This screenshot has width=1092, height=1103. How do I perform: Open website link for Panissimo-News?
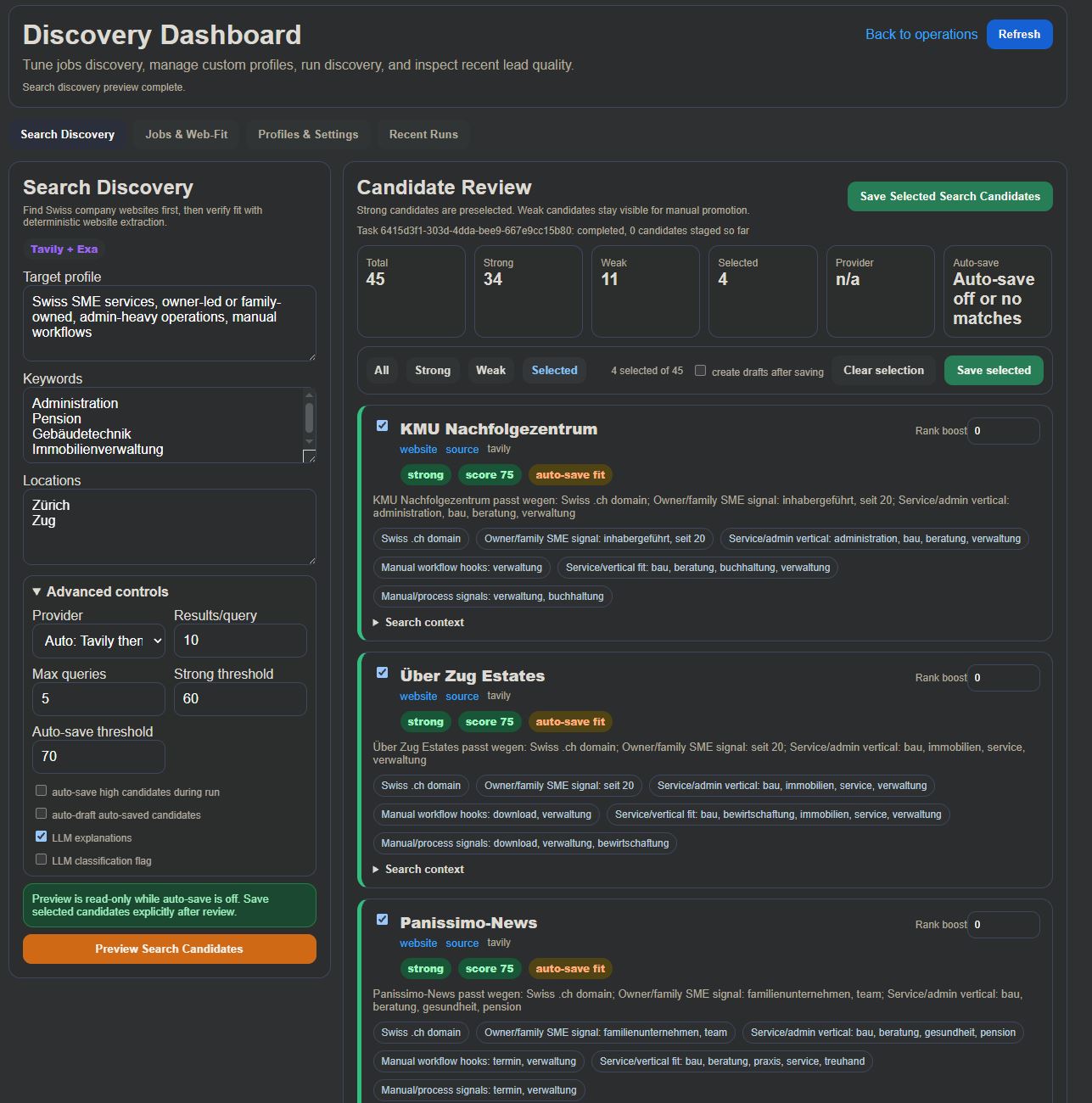tap(418, 943)
